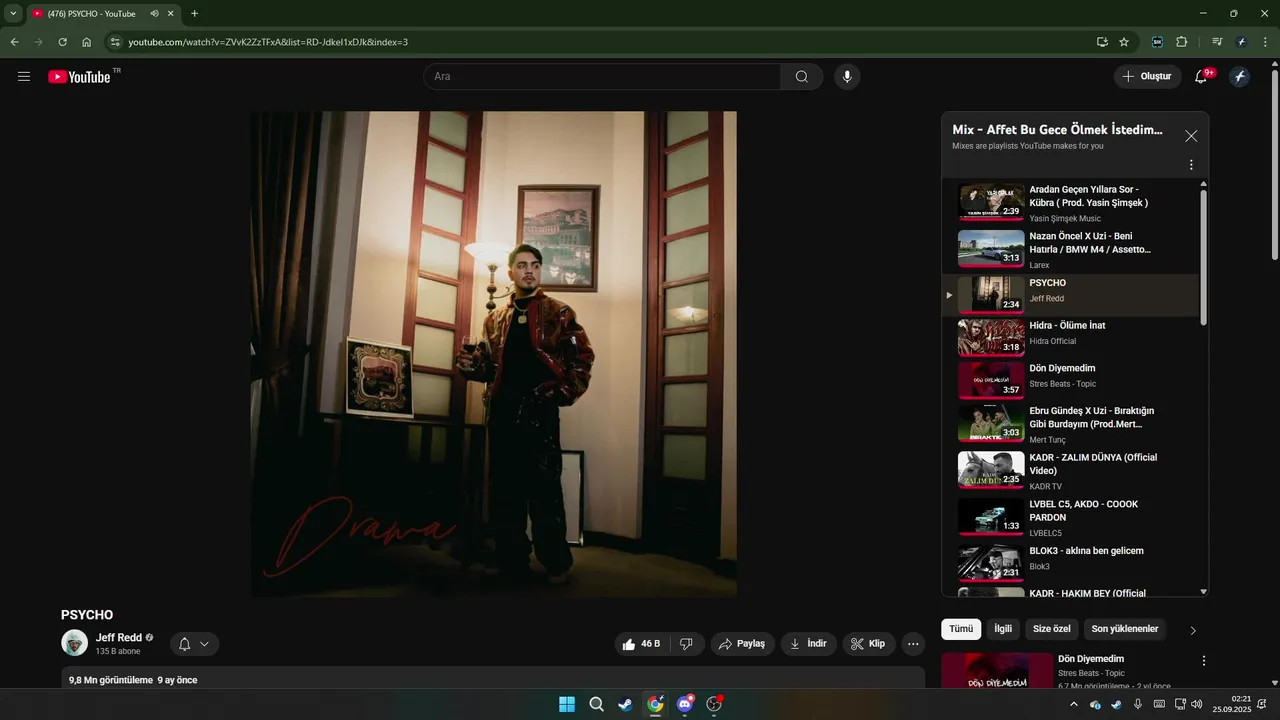1280x720 pixels.
Task: Open more actions next to Klip
Action: (x=913, y=644)
